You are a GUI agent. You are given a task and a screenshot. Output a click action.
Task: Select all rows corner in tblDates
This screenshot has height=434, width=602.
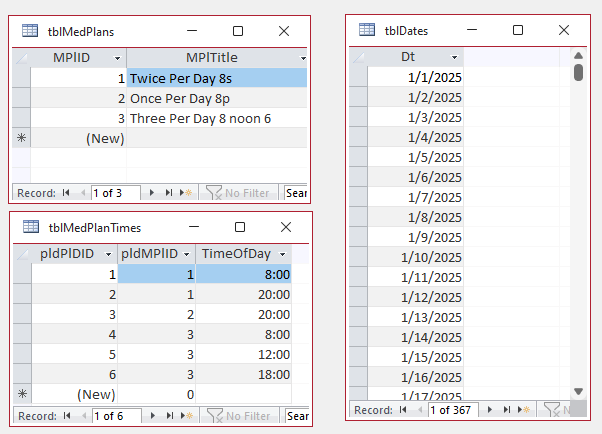[x=358, y=57]
